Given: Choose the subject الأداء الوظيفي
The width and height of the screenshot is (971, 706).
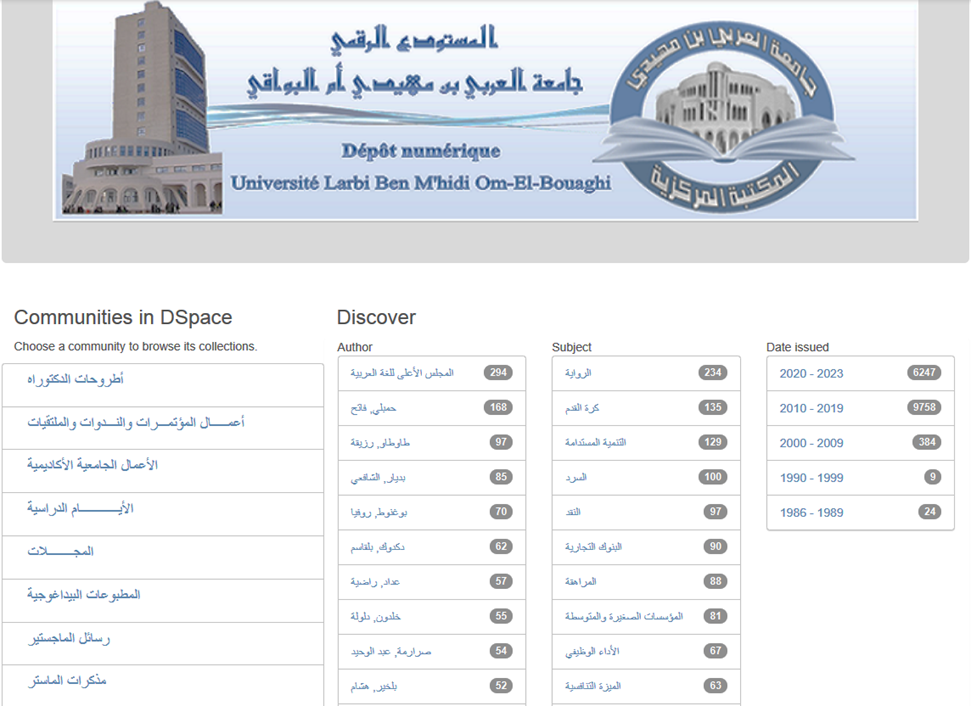Looking at the screenshot, I should (x=591, y=652).
